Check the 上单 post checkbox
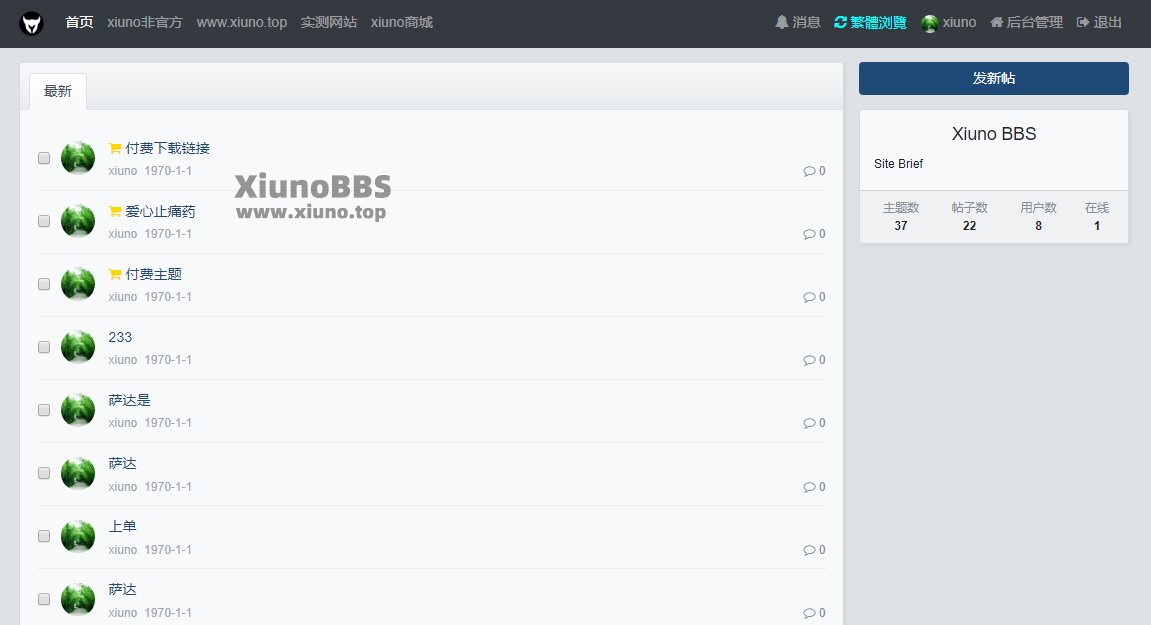Image resolution: width=1151 pixels, height=625 pixels. [44, 537]
